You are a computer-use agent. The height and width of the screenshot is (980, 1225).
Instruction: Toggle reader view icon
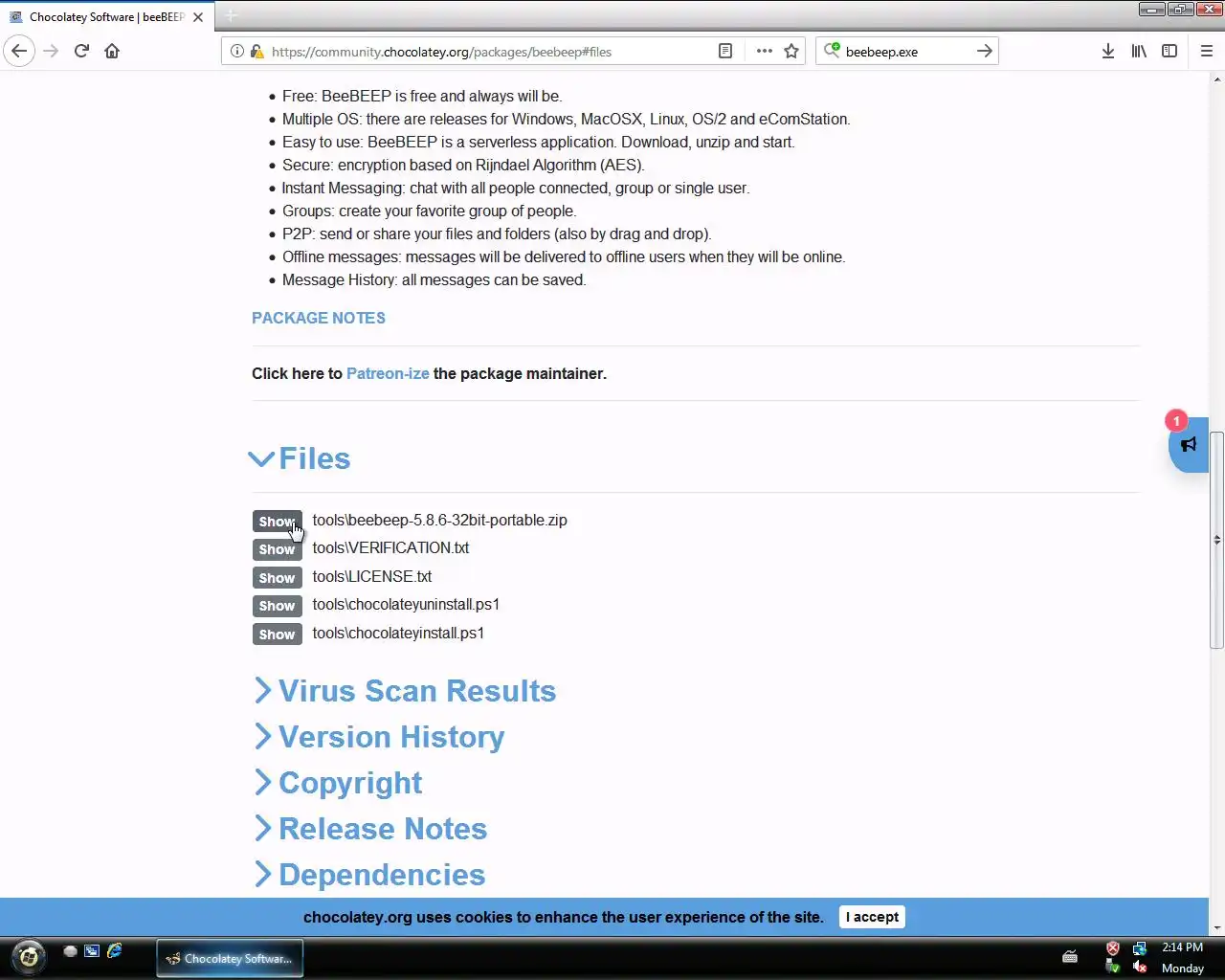point(725,52)
